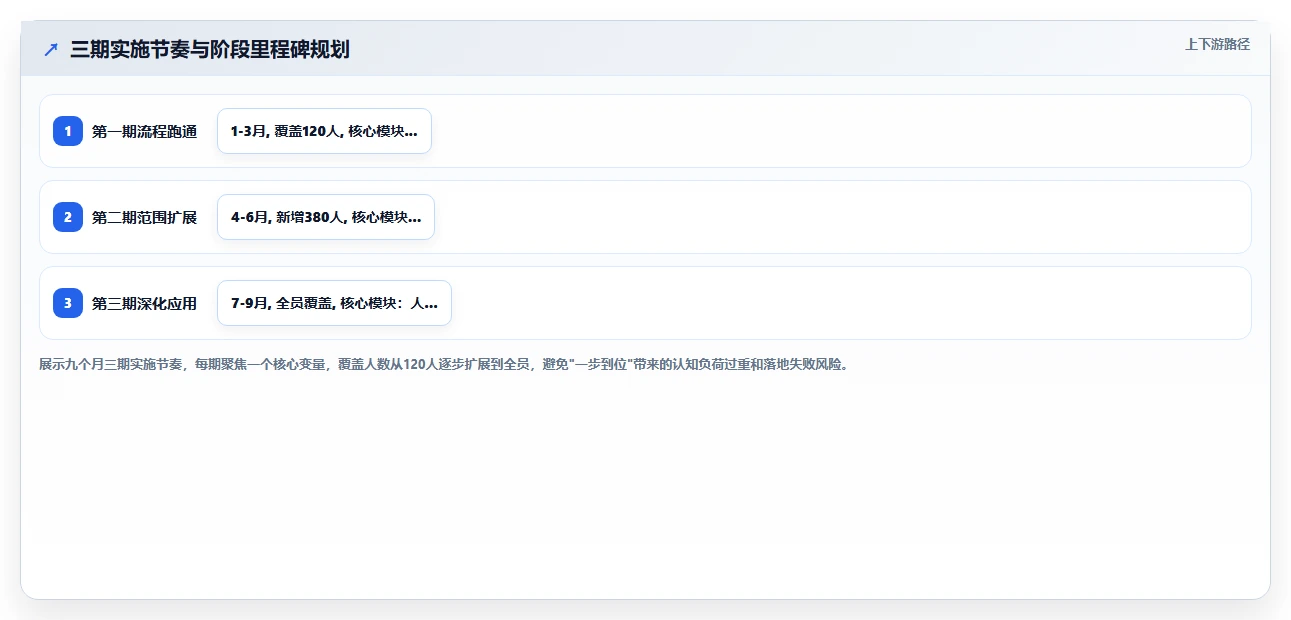Viewport: 1291px width, 620px height.
Task: Select the 第二期范围扩展 stage label
Action: click(x=144, y=217)
